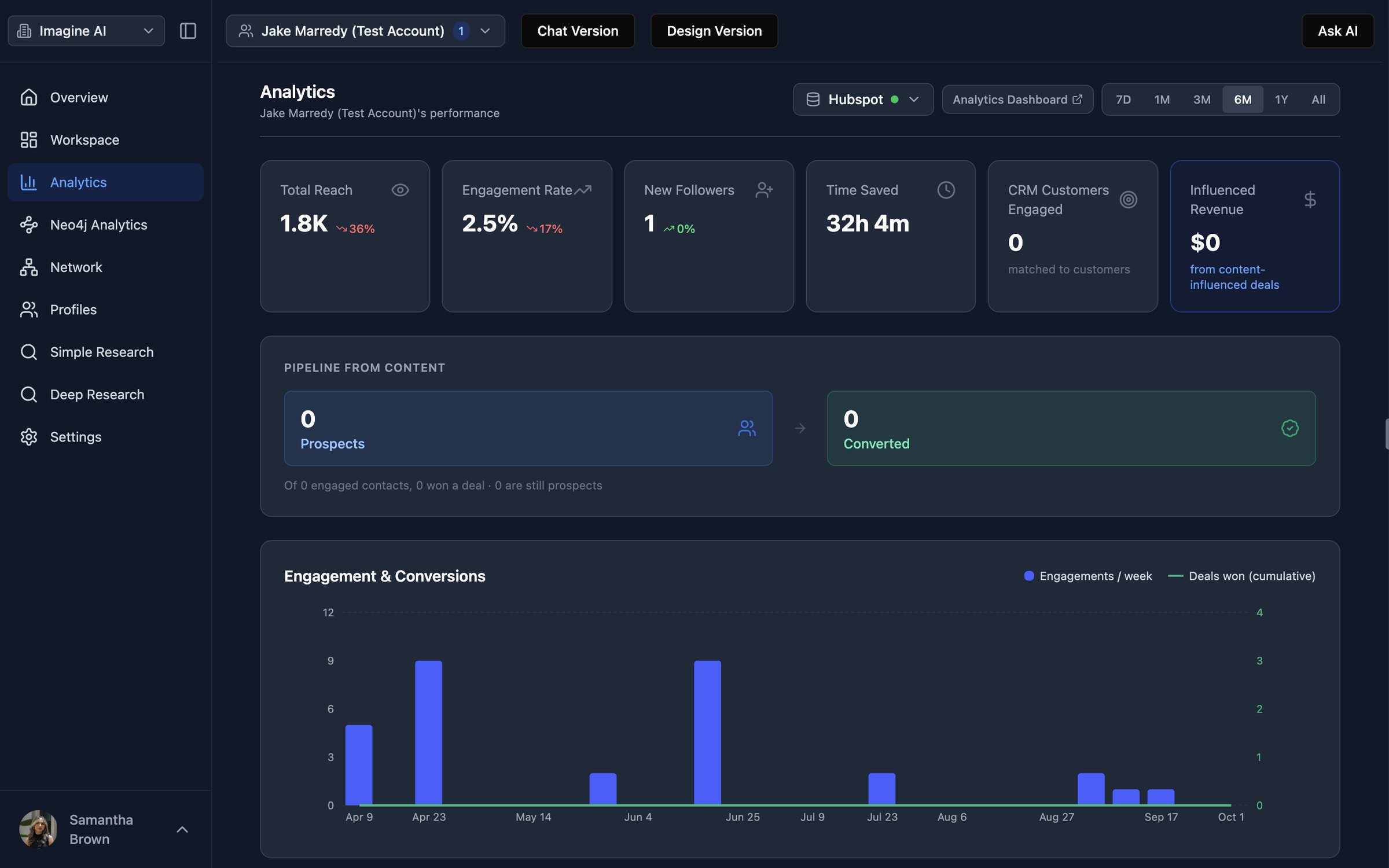
Task: Open the Neo4j Analytics page
Action: (105, 225)
